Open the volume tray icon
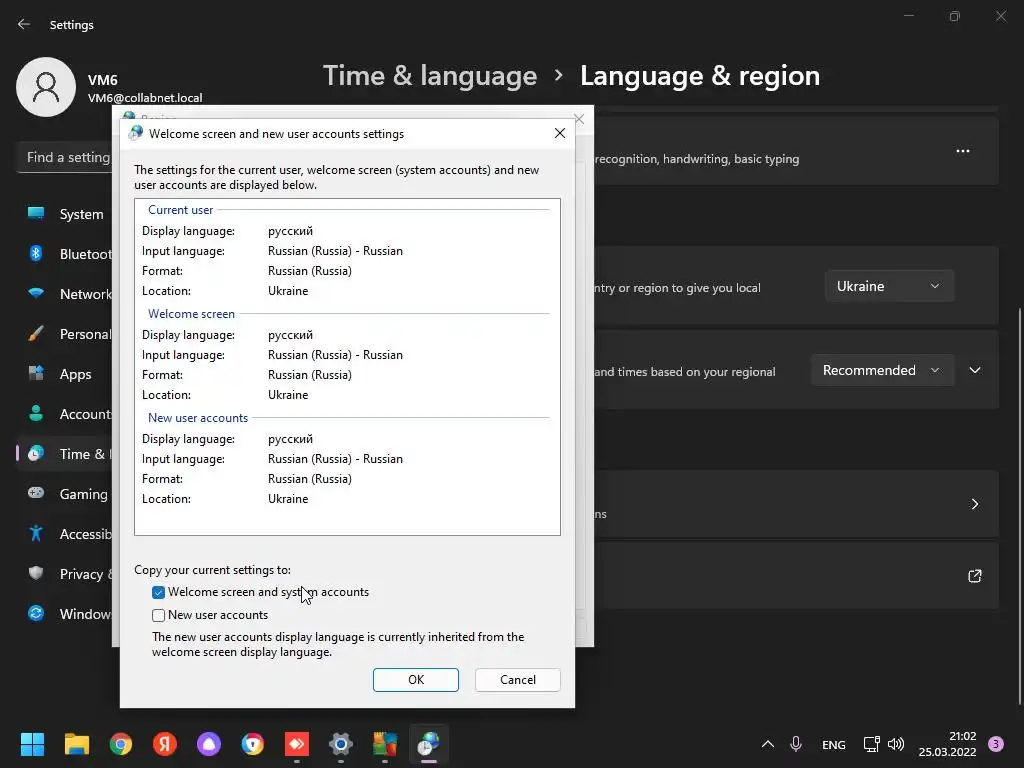 pos(896,744)
